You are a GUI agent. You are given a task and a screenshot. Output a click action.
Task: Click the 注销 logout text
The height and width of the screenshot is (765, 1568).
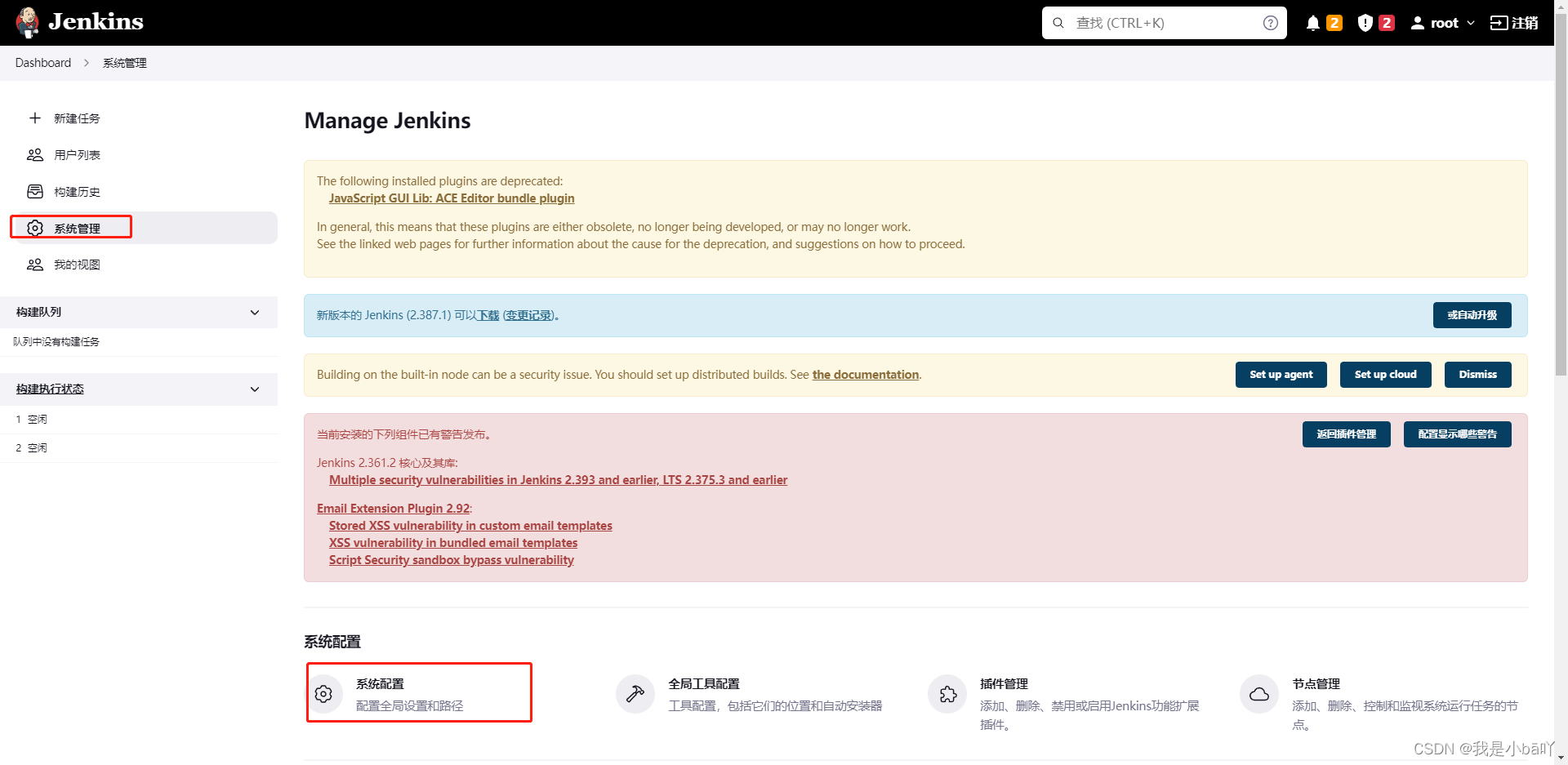click(x=1525, y=23)
